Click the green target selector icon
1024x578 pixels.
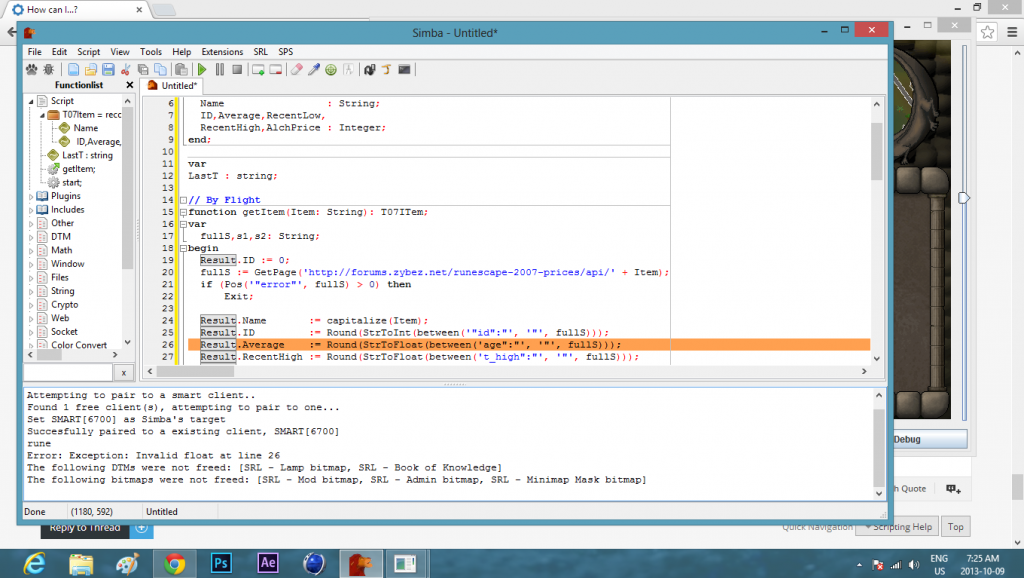pos(330,70)
